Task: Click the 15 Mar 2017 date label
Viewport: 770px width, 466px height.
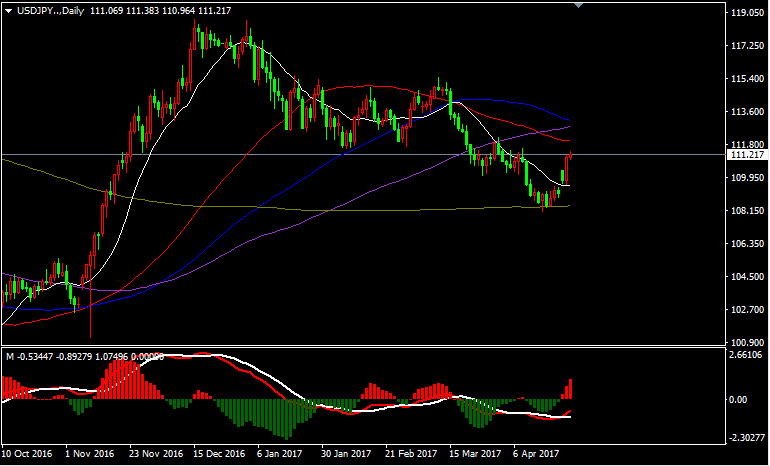Action: point(475,454)
